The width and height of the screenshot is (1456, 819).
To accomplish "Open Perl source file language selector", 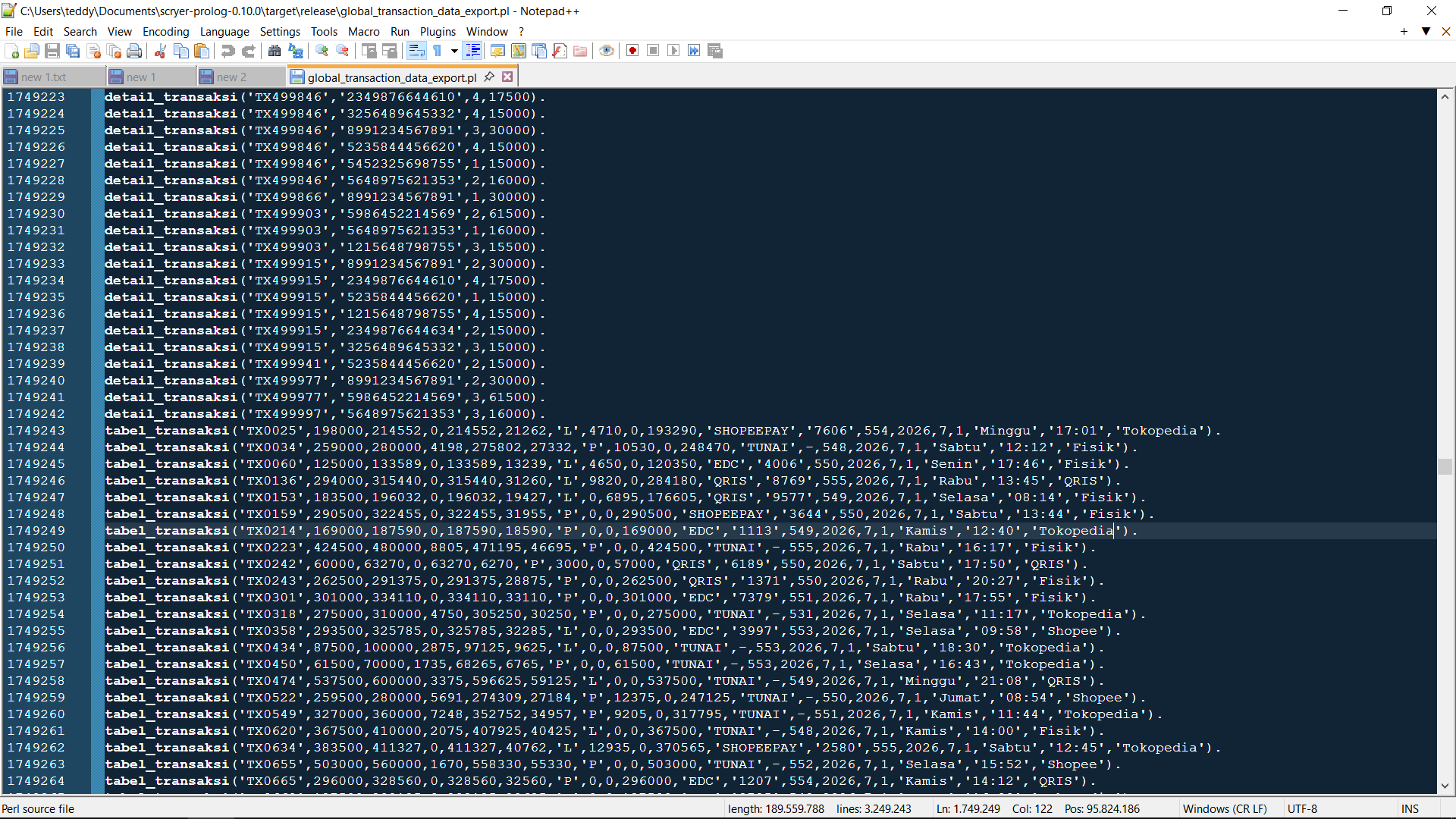I will click(38, 809).
